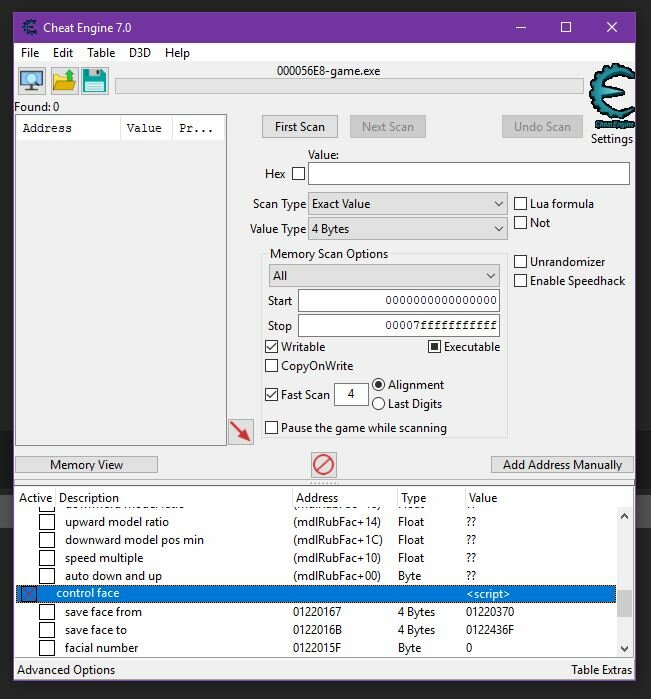Click the Active column header
Image resolution: width=651 pixels, height=699 pixels.
pyautogui.click(x=36, y=498)
